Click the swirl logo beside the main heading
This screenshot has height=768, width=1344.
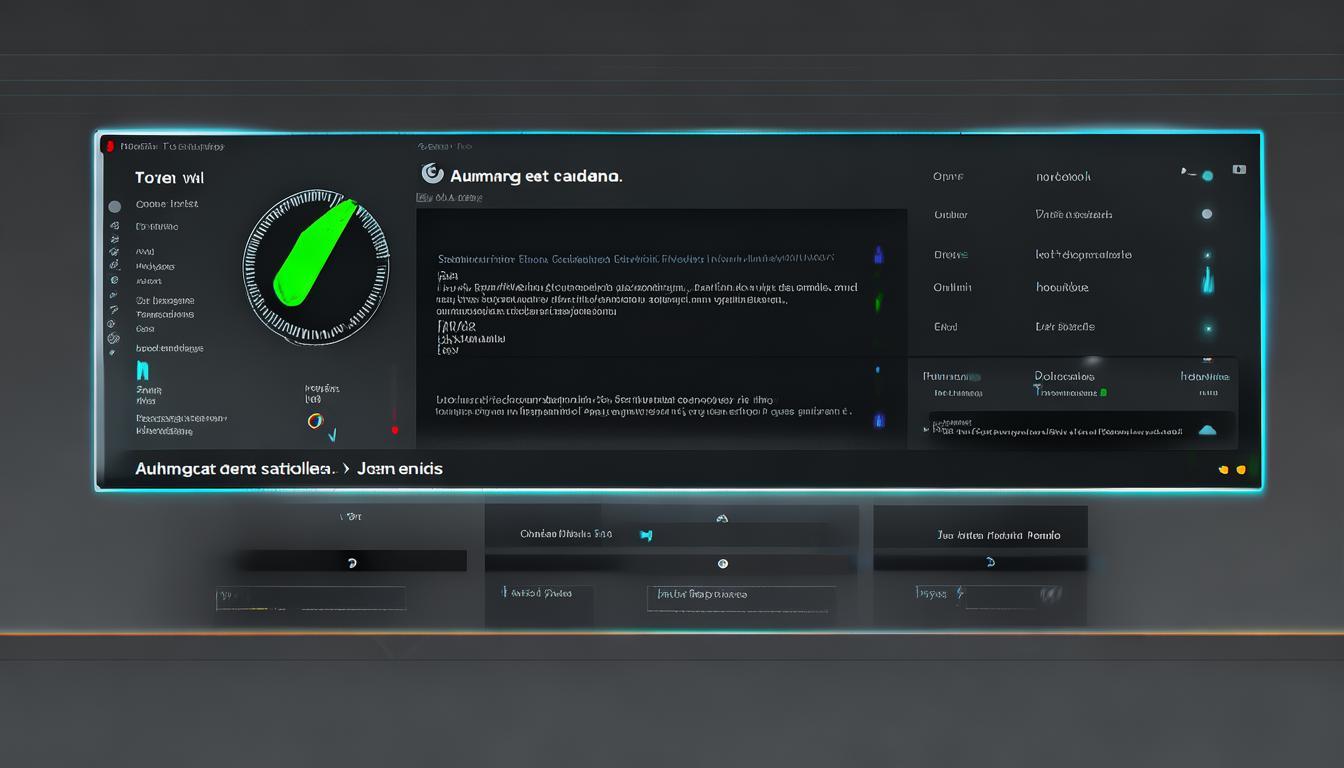click(432, 174)
